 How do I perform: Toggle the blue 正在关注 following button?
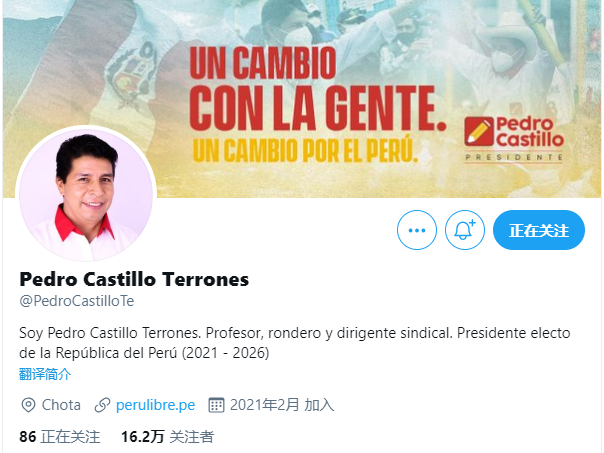tap(539, 230)
